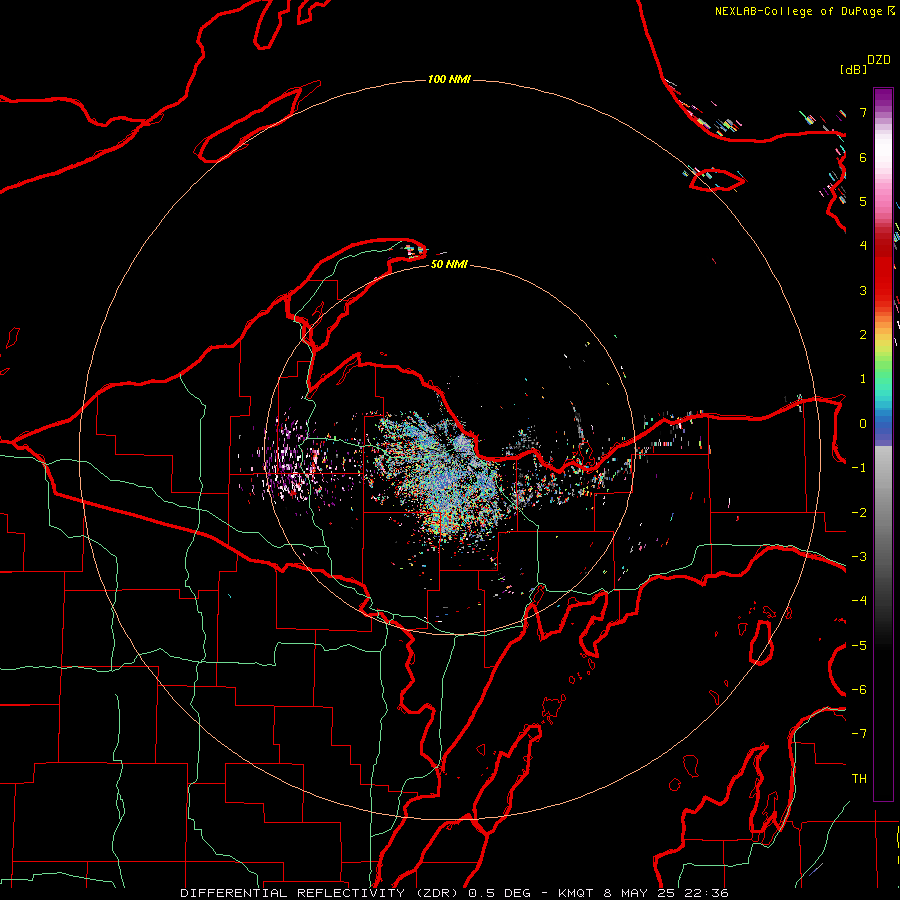Click the KMQT radar site identifier

[x=576, y=893]
